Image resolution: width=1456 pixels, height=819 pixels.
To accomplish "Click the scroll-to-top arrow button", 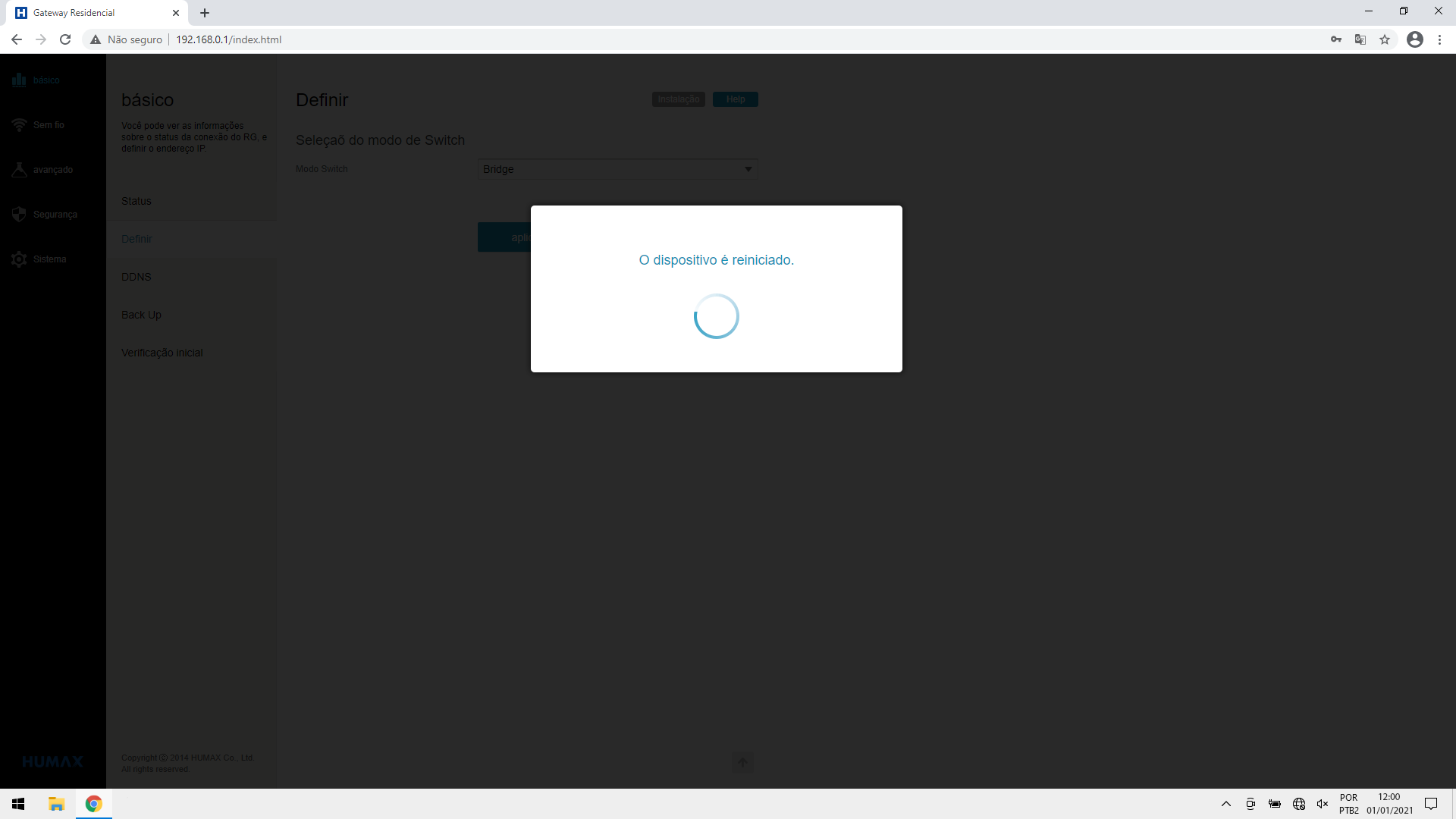I will [743, 763].
